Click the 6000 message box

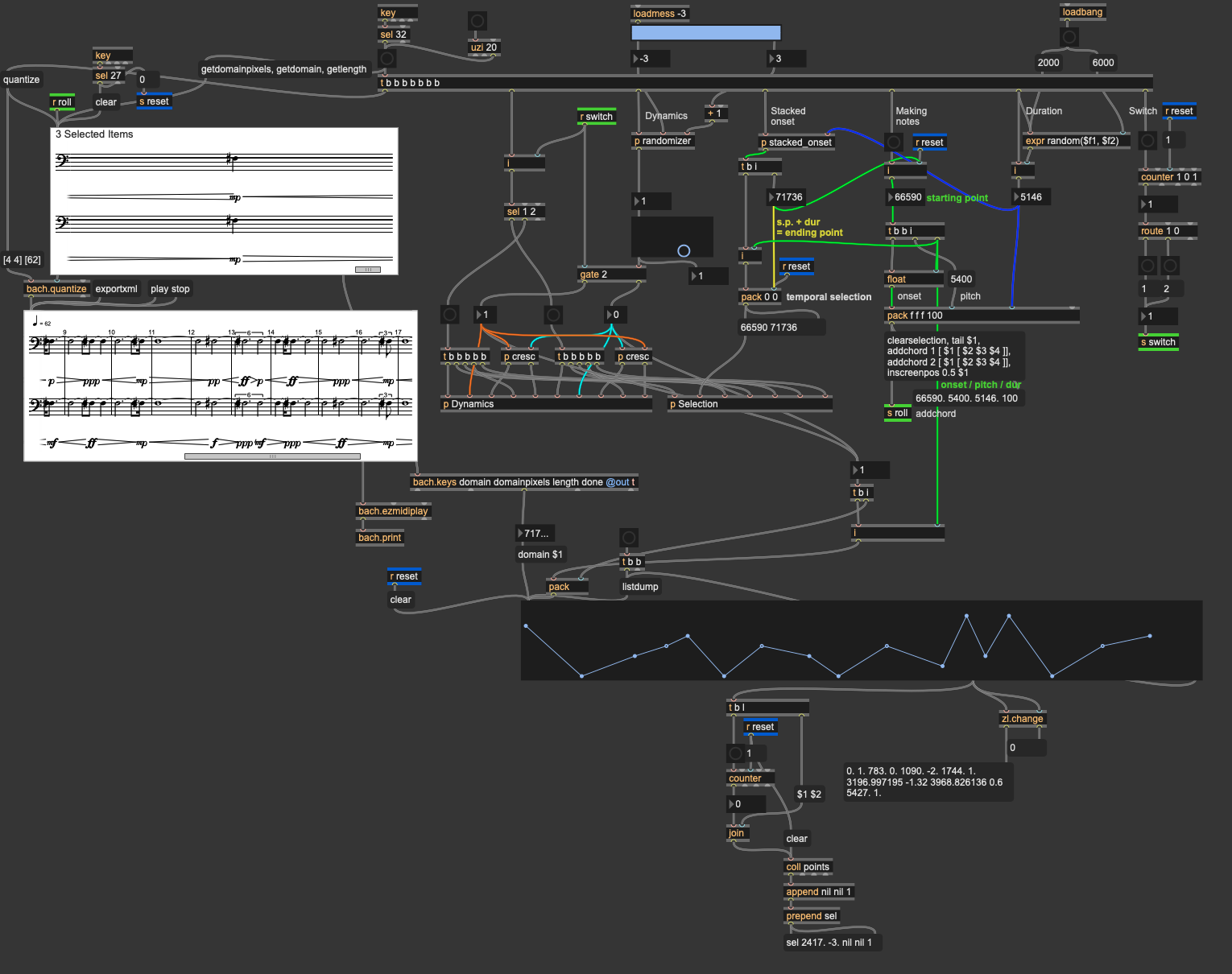tap(1104, 63)
